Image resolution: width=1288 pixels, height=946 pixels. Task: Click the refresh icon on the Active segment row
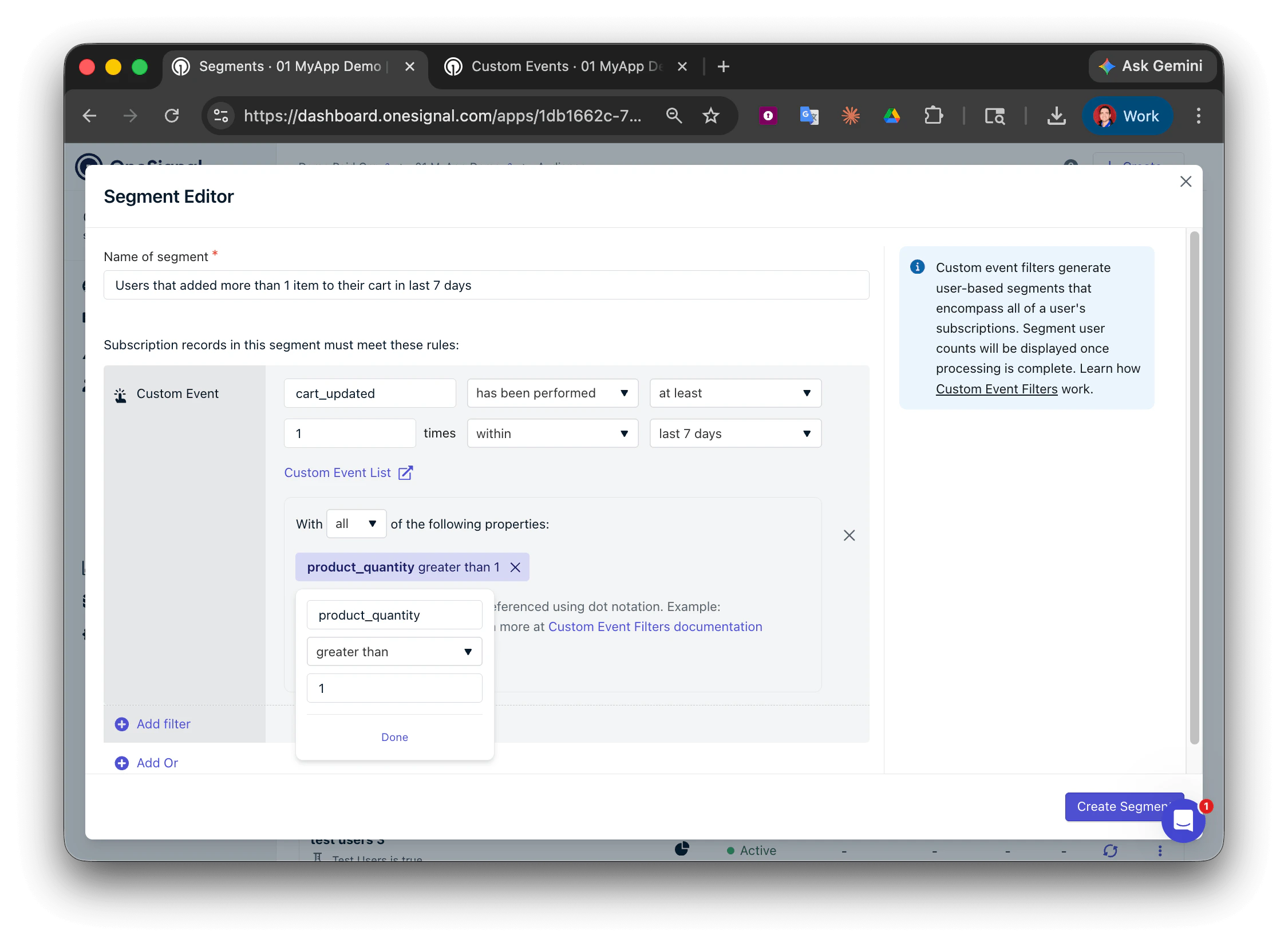click(1111, 851)
